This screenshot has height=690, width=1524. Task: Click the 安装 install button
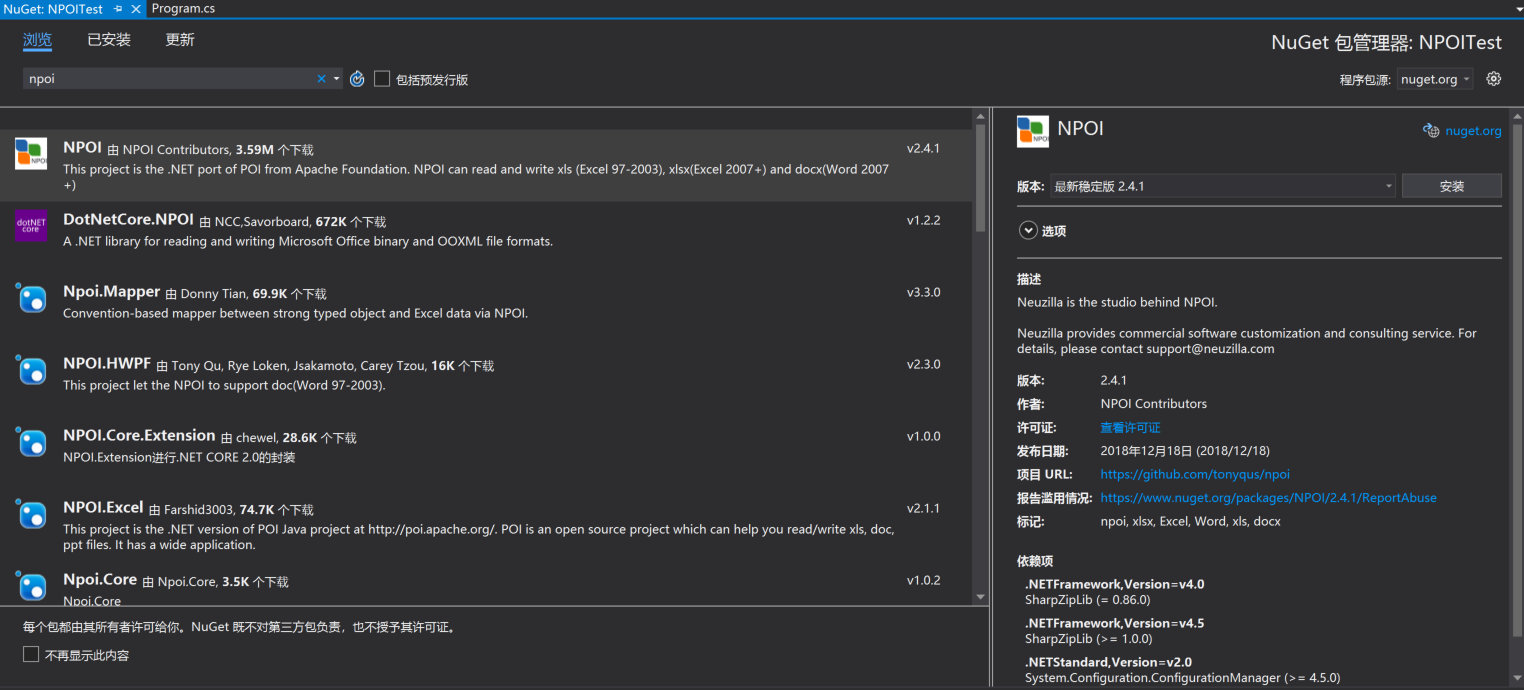click(1452, 186)
